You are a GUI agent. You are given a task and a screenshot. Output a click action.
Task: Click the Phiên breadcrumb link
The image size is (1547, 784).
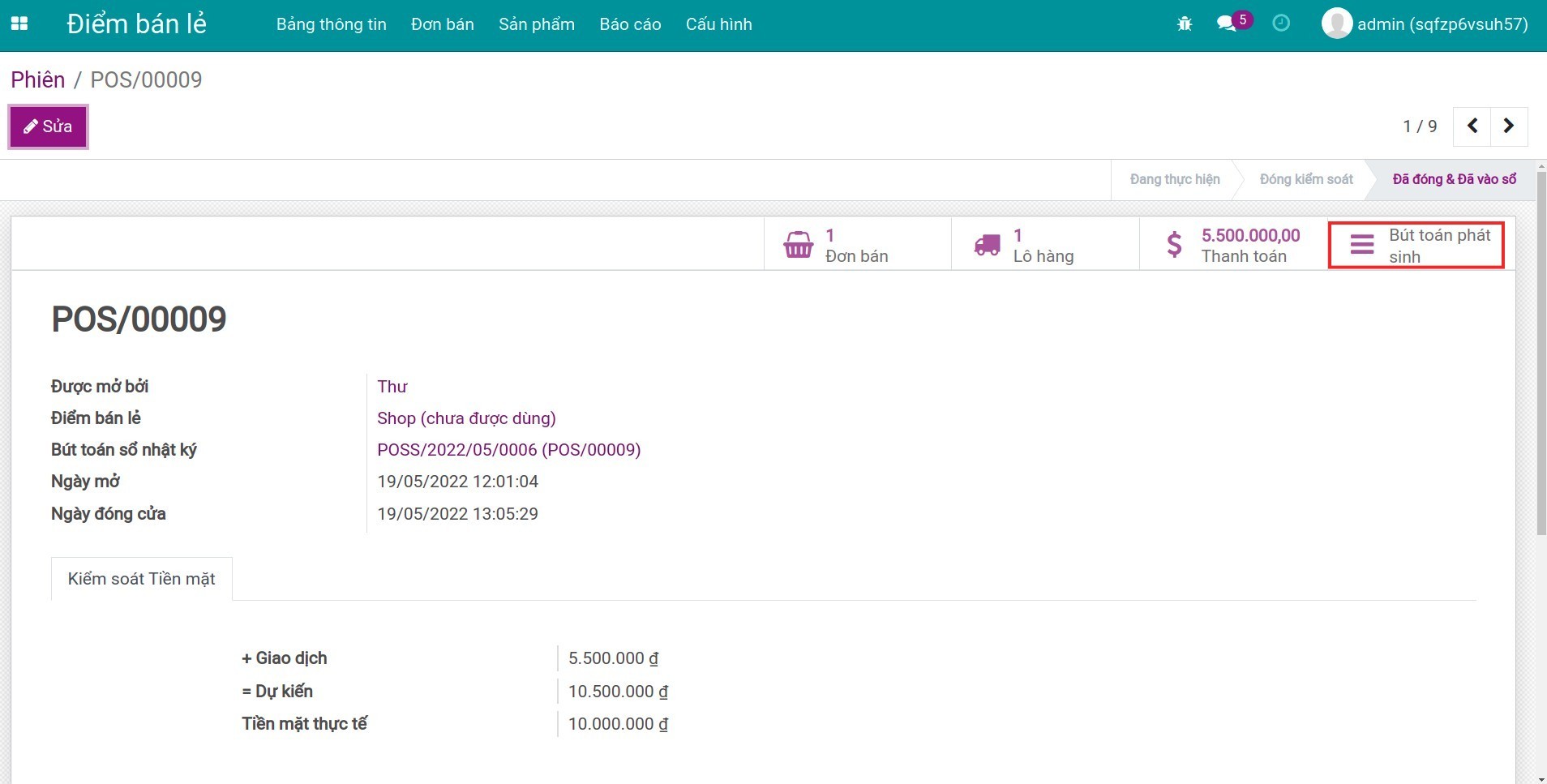click(x=37, y=79)
